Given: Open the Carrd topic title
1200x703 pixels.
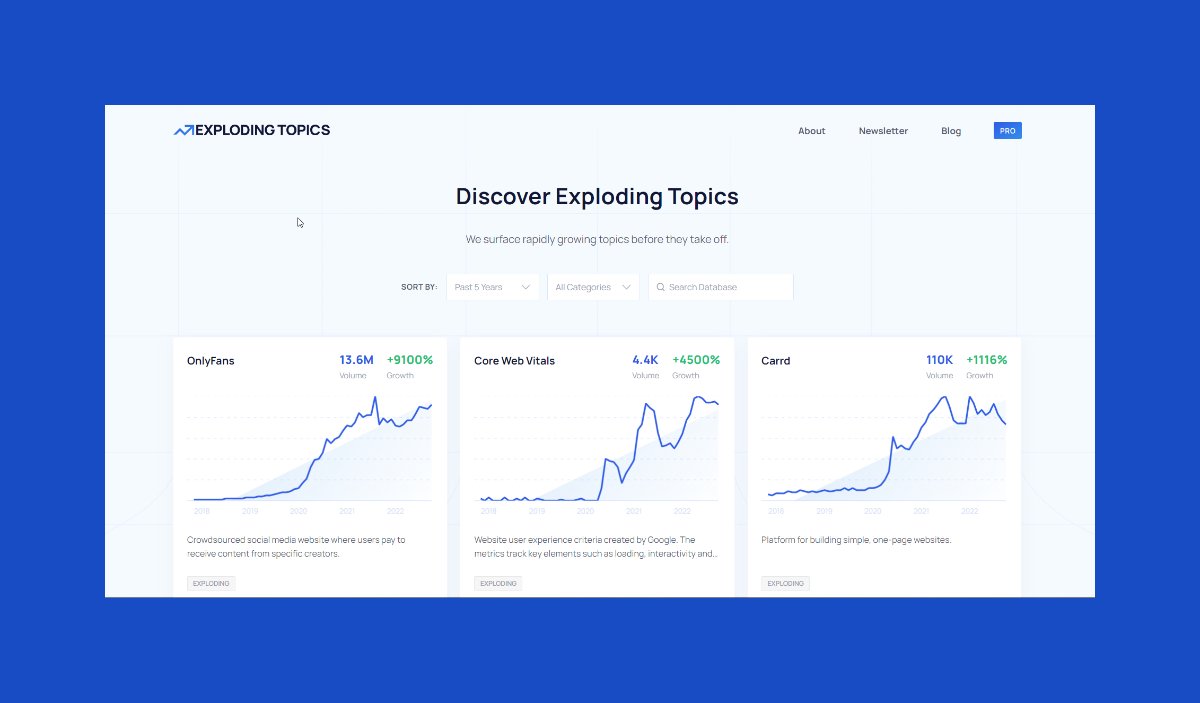Looking at the screenshot, I should [x=776, y=361].
